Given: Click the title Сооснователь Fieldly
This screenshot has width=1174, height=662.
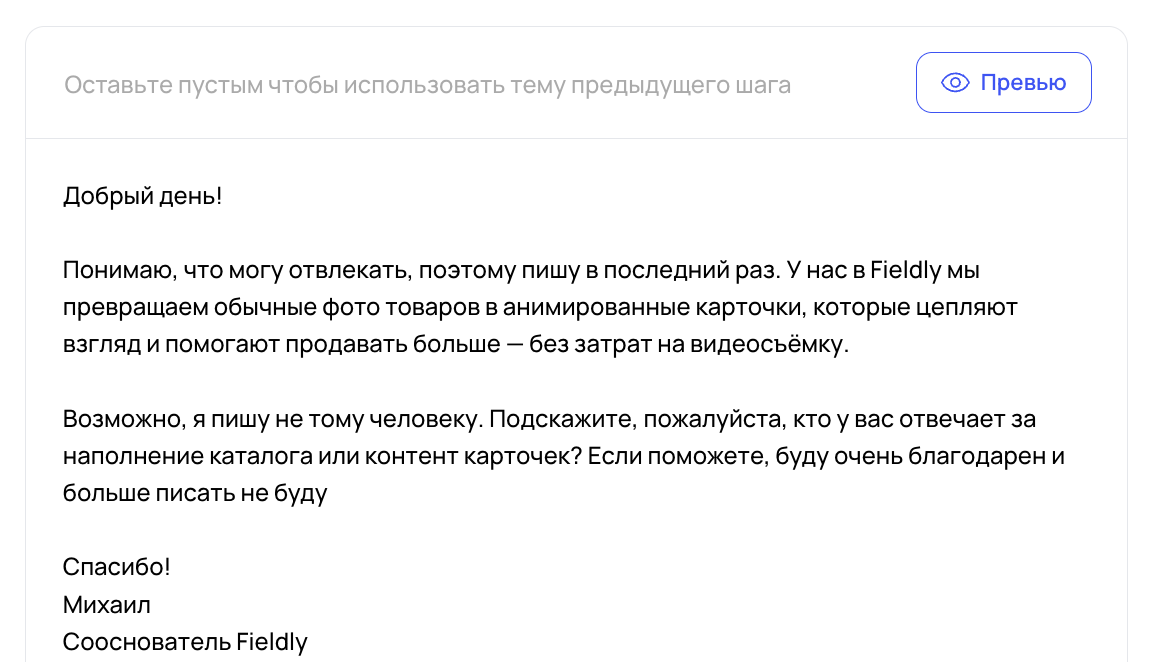Looking at the screenshot, I should 185,641.
